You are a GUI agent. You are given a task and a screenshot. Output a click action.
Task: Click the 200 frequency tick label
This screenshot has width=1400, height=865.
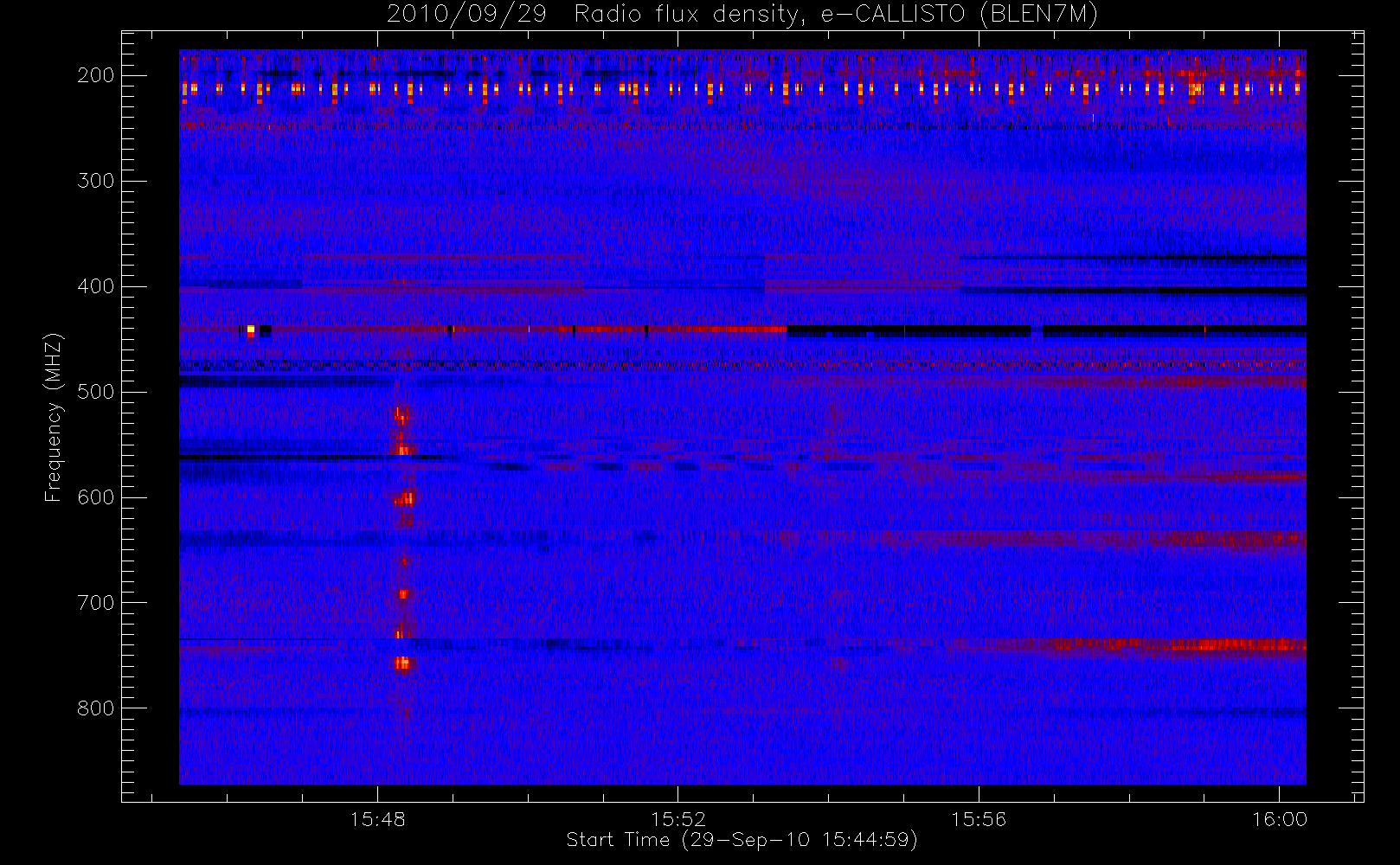96,75
